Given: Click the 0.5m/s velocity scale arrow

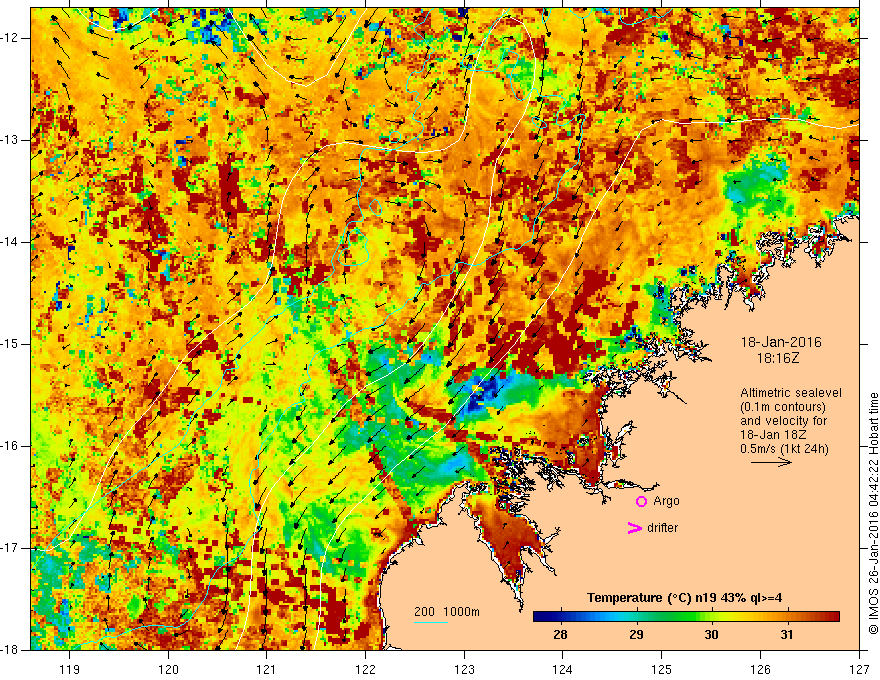Looking at the screenshot, I should 771,462.
